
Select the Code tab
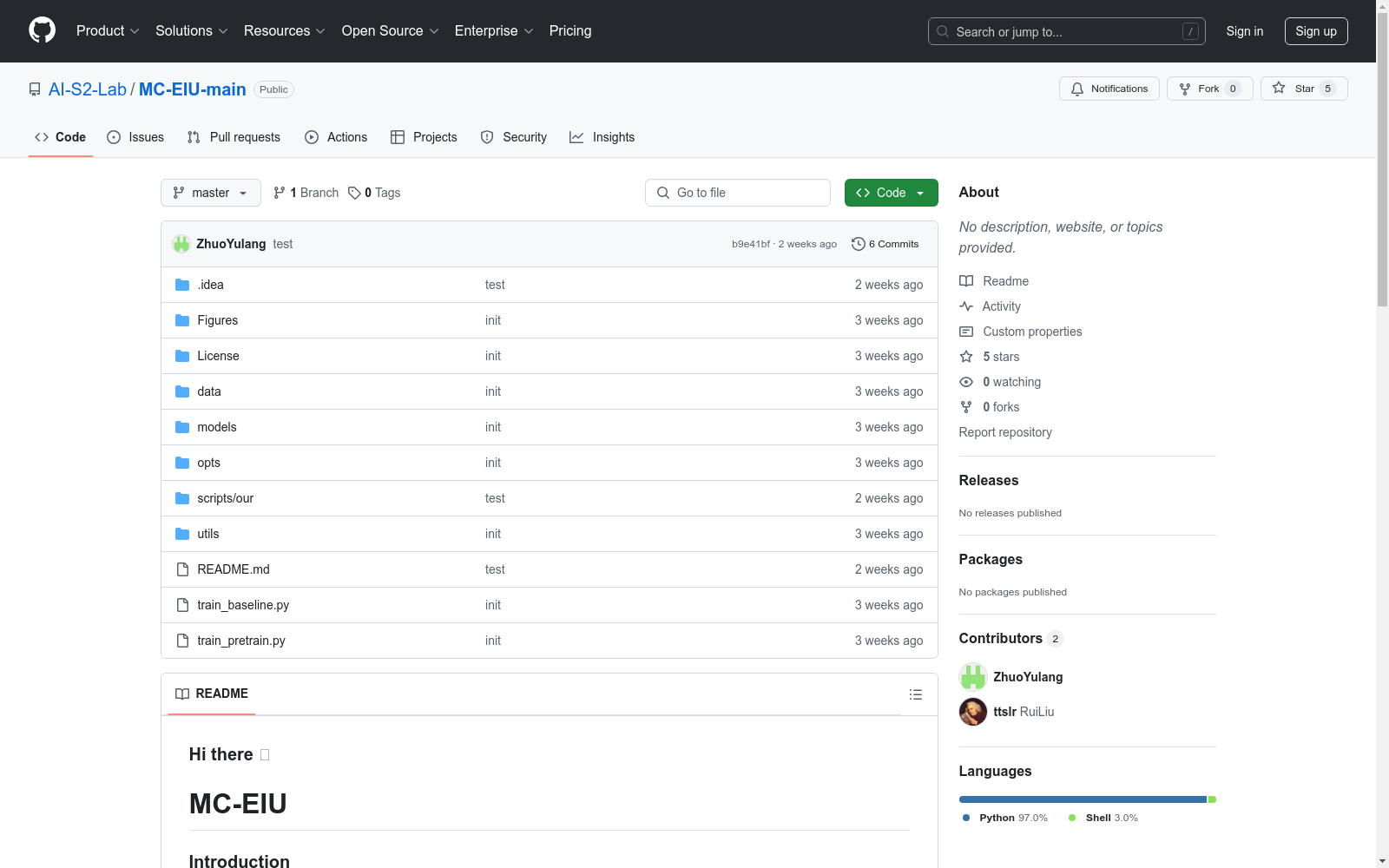pyautogui.click(x=61, y=137)
